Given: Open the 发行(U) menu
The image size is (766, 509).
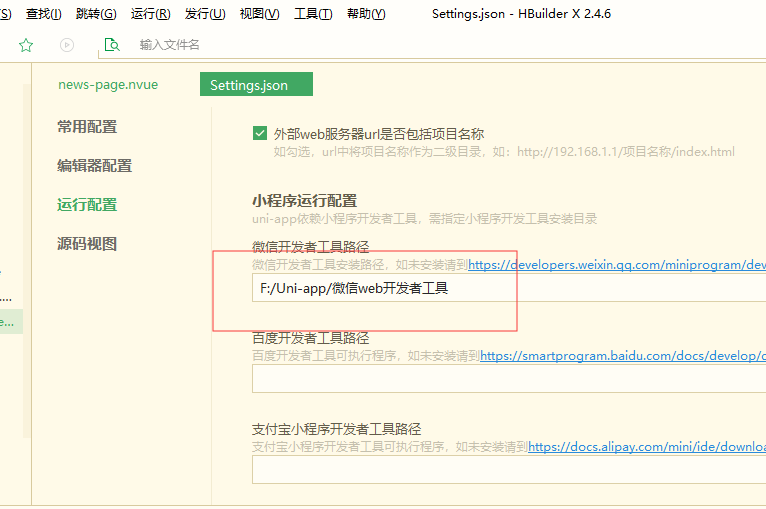Looking at the screenshot, I should coord(205,14).
